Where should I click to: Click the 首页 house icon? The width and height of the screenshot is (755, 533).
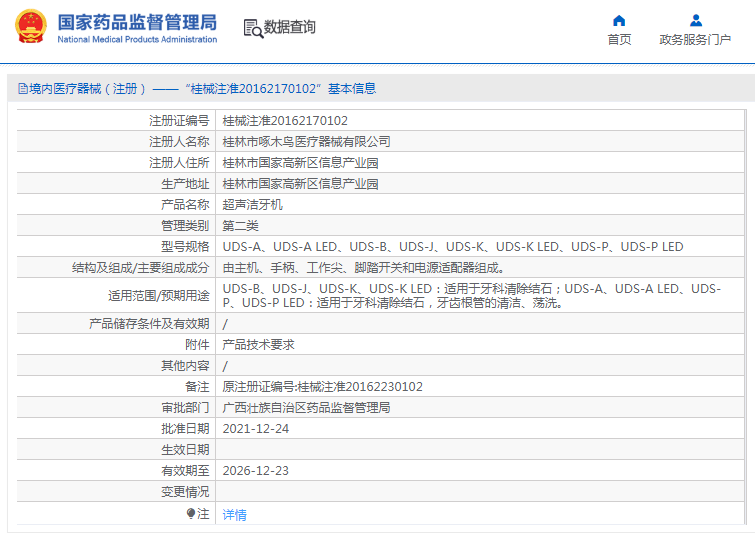pos(619,20)
